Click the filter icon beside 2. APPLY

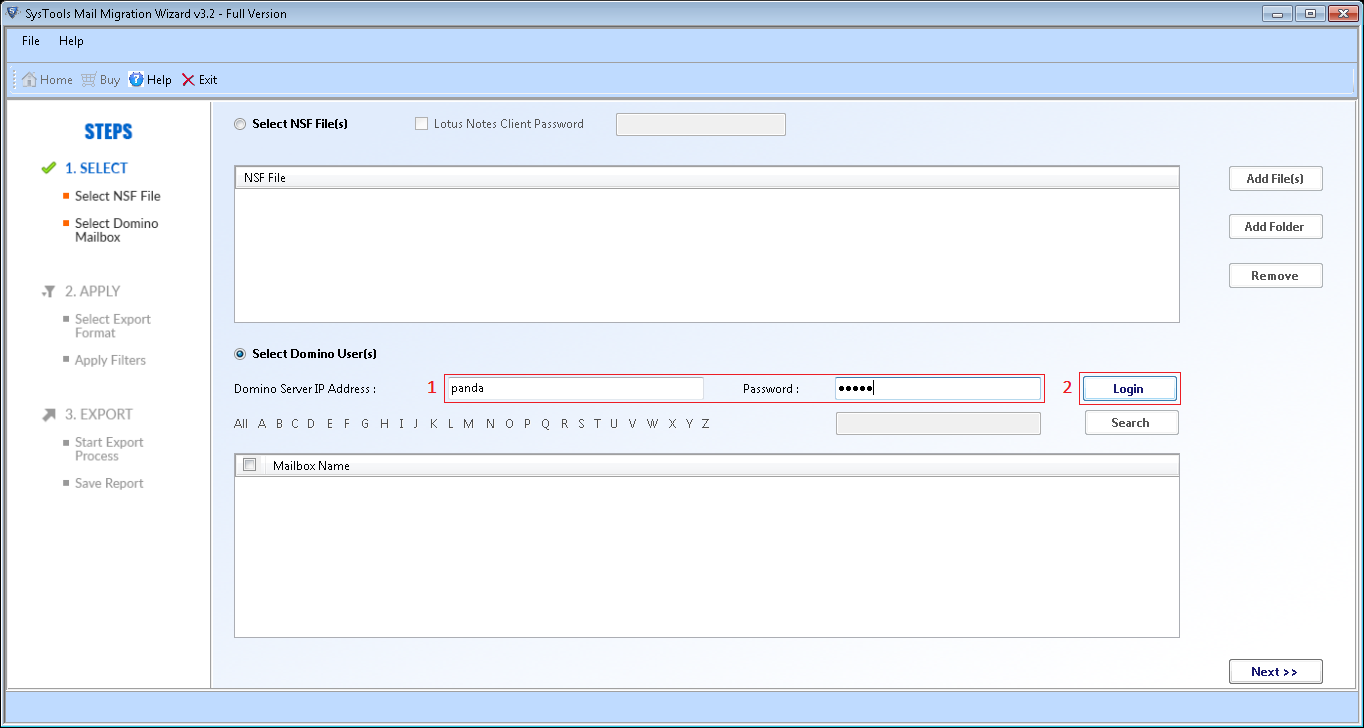48,291
